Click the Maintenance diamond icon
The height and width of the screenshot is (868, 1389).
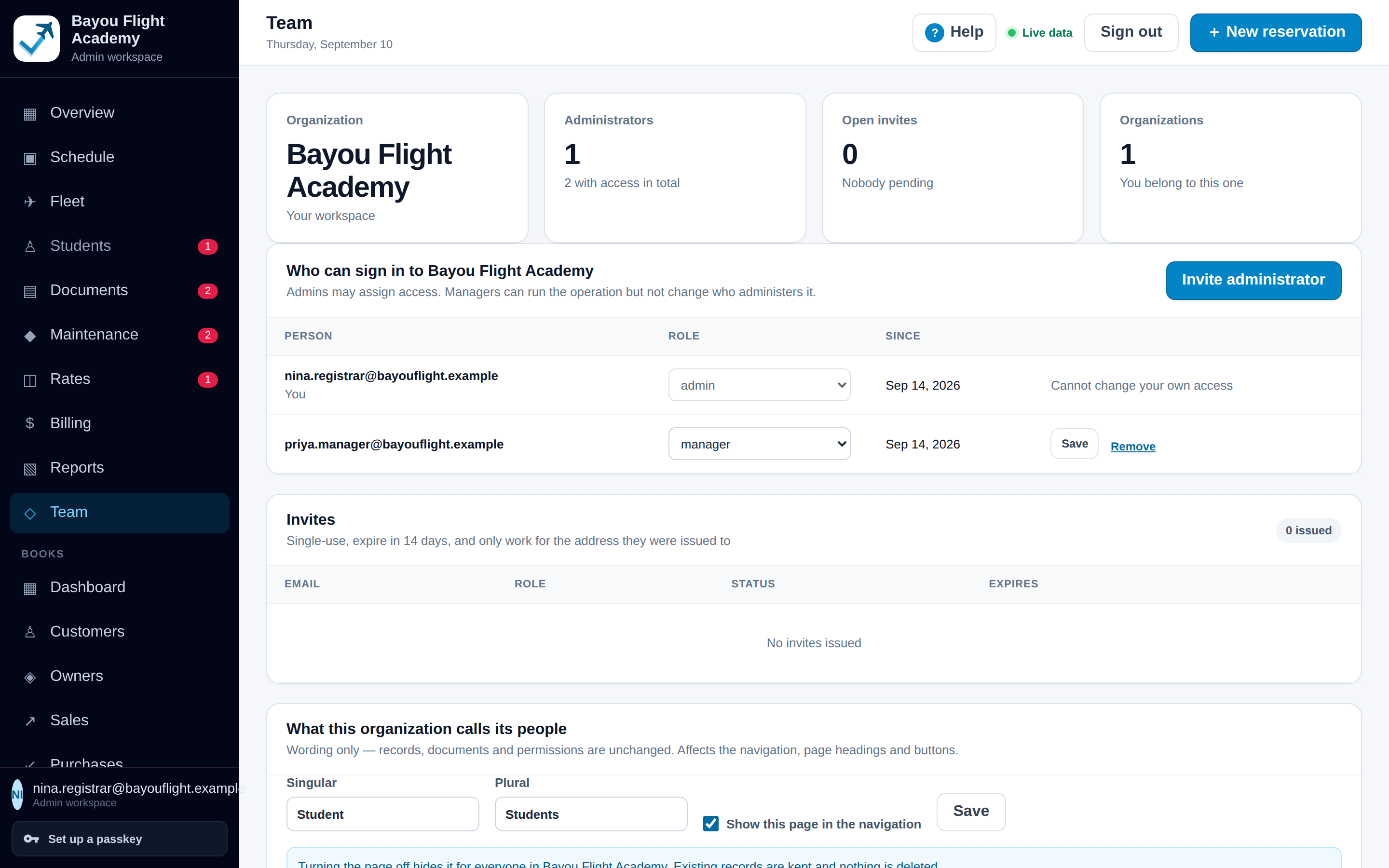30,335
